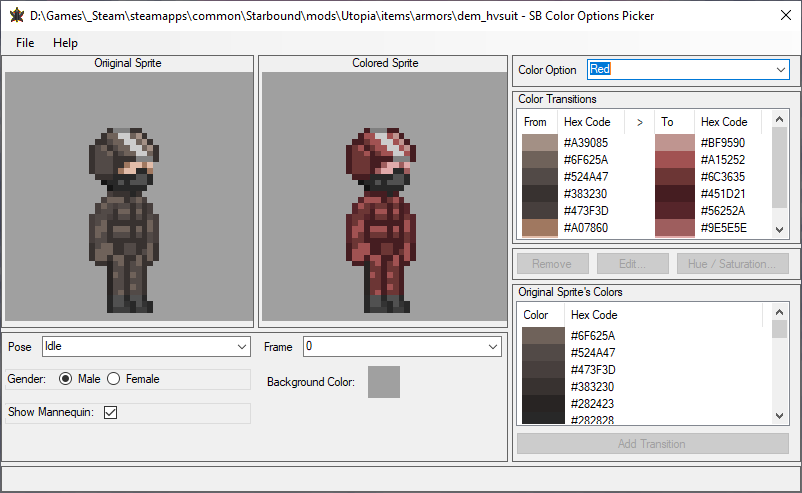This screenshot has height=493, width=802.
Task: Click the disabled Remove button
Action: click(x=552, y=264)
